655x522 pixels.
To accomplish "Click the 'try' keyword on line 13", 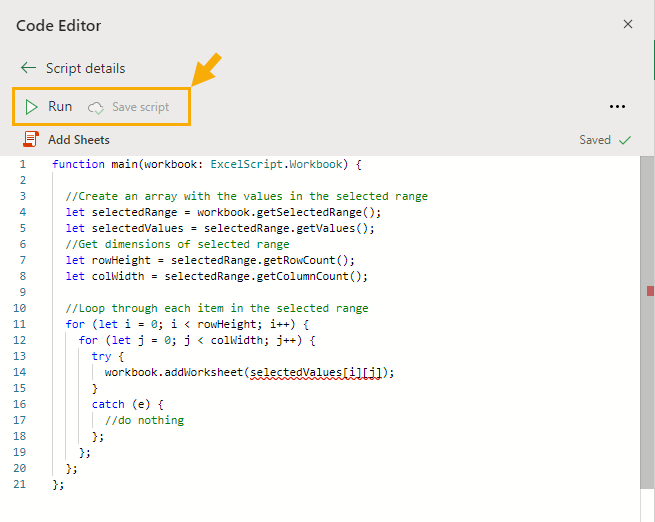I will click(102, 356).
